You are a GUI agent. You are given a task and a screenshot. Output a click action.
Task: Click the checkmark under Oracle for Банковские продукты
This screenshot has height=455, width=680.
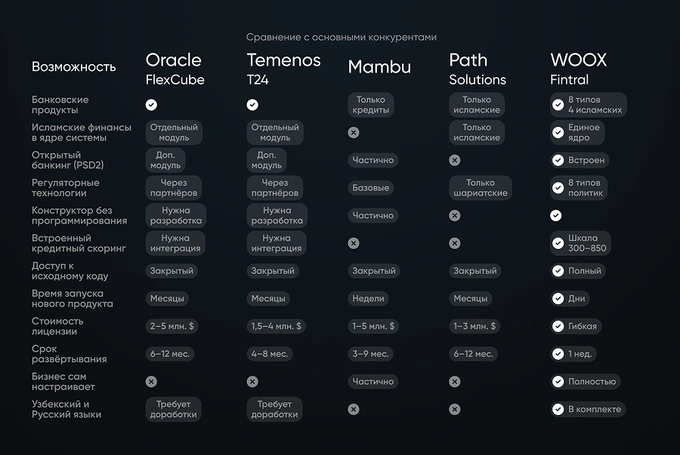[x=151, y=104]
